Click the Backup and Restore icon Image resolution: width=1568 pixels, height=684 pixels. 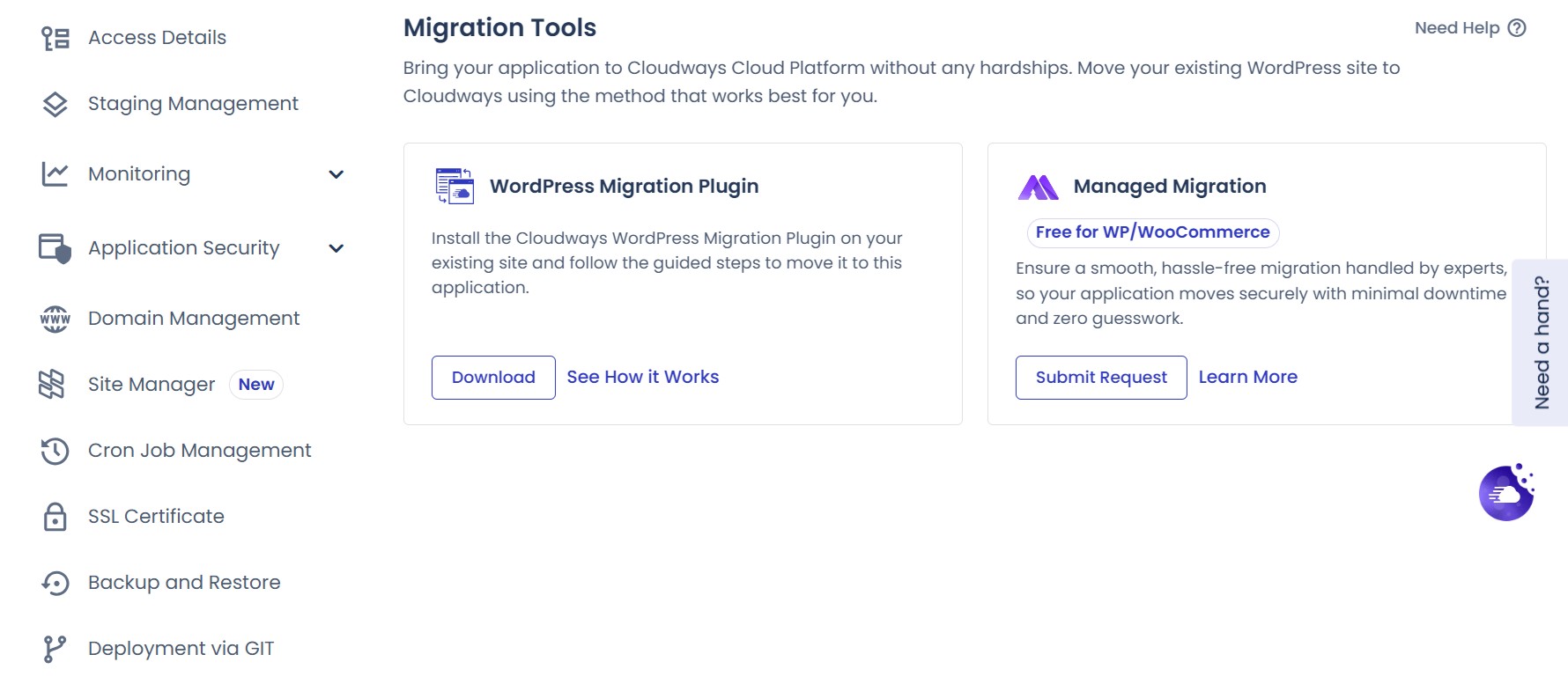coord(55,583)
